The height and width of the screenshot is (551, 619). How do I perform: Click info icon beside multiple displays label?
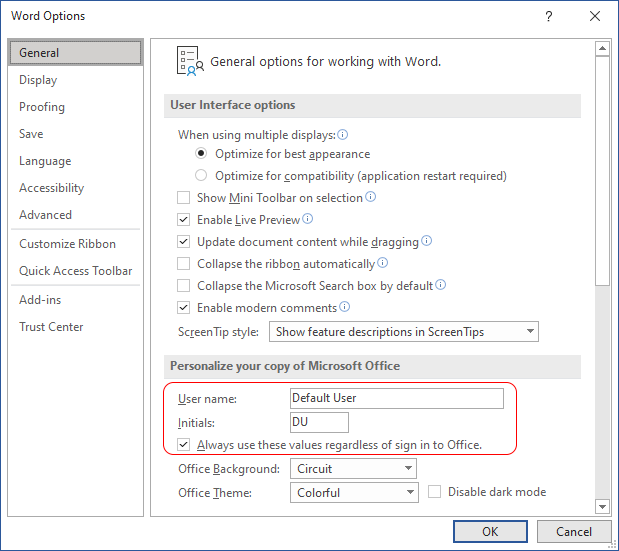pos(343,135)
